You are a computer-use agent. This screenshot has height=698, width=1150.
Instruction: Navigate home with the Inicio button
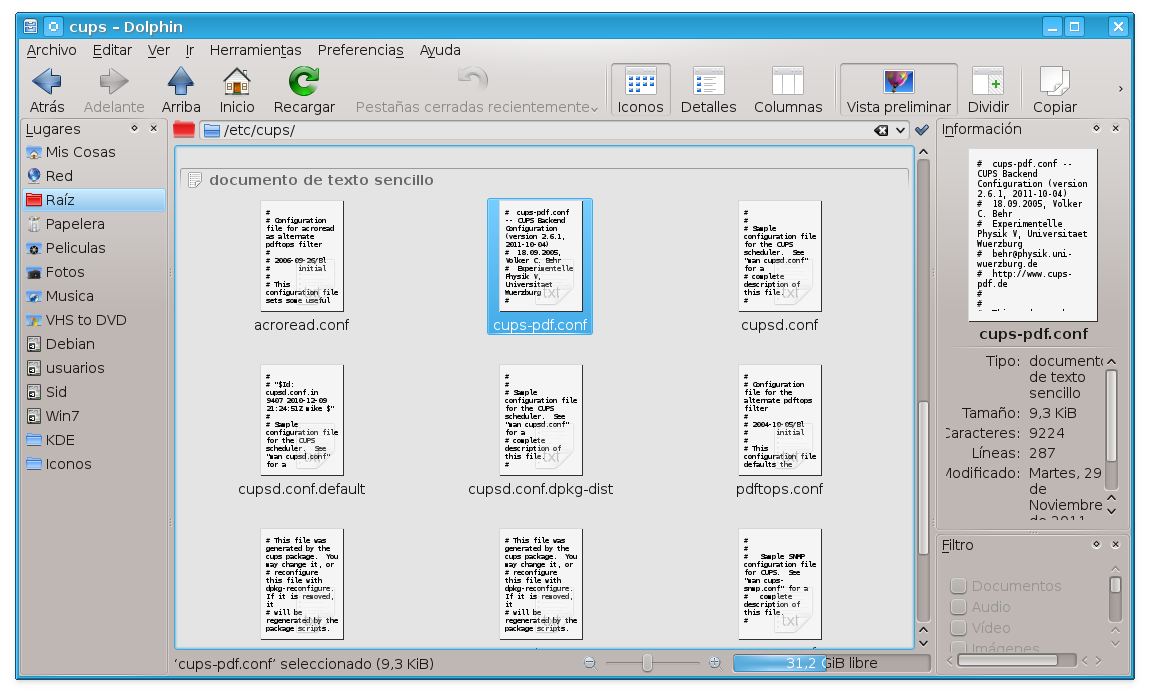click(x=236, y=88)
